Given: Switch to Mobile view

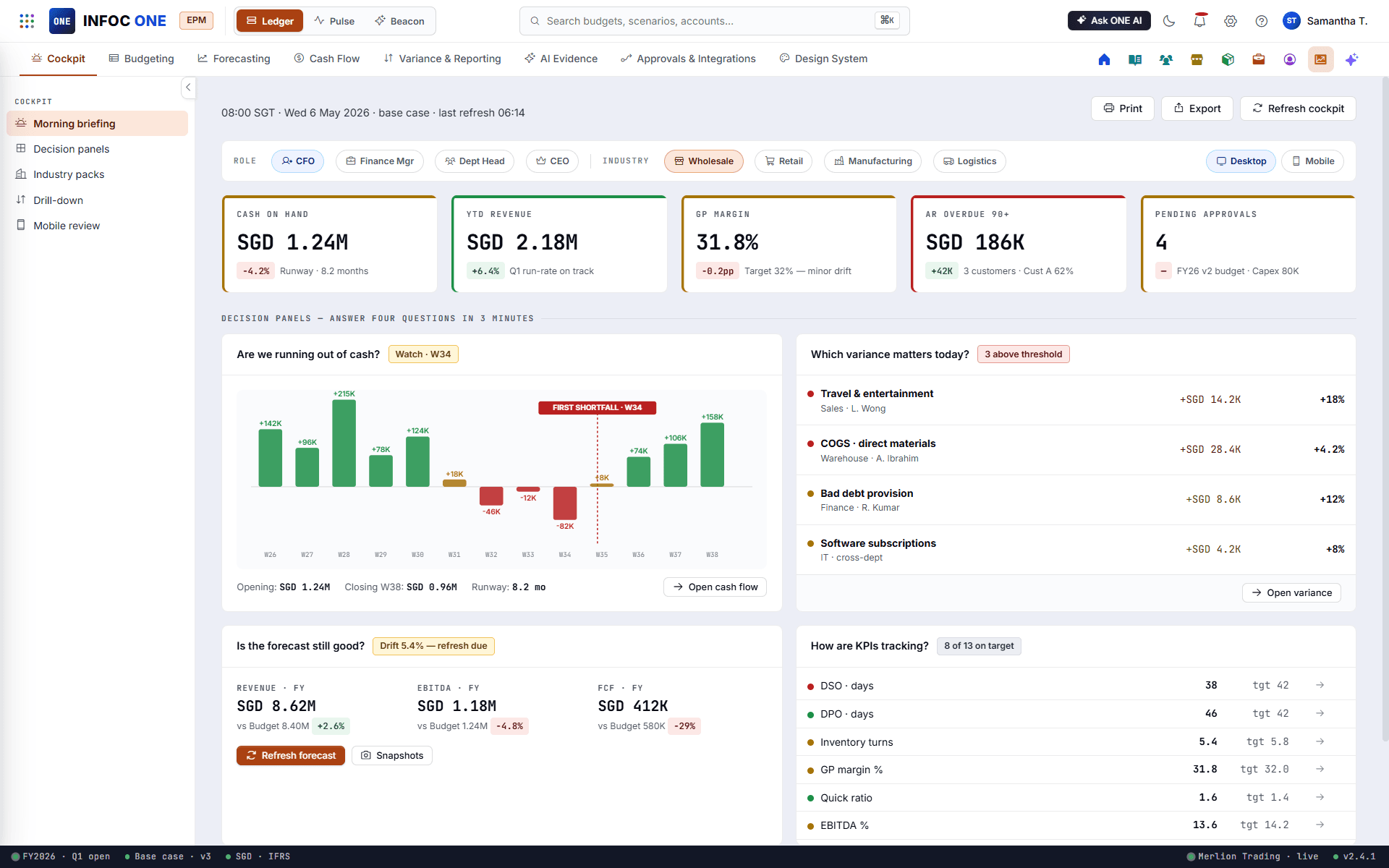Looking at the screenshot, I should (x=1312, y=161).
